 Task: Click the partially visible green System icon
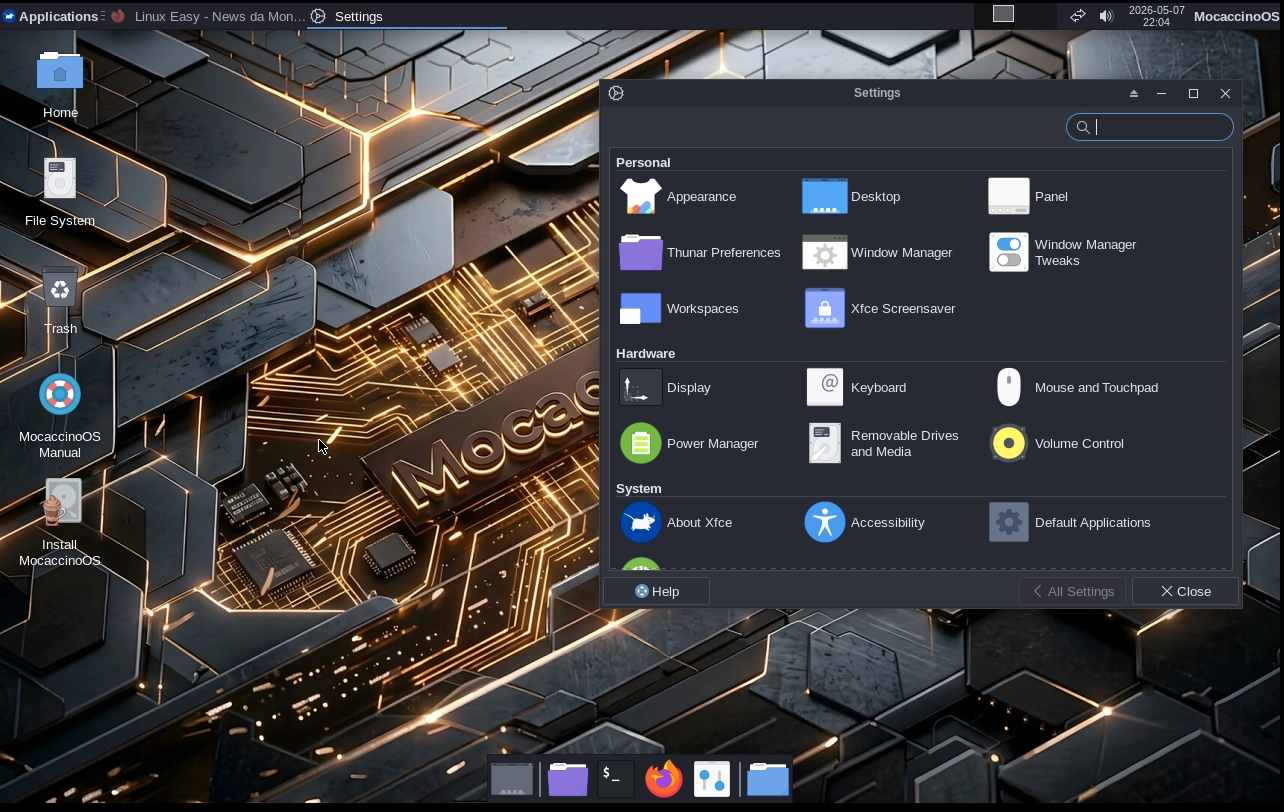[641, 564]
